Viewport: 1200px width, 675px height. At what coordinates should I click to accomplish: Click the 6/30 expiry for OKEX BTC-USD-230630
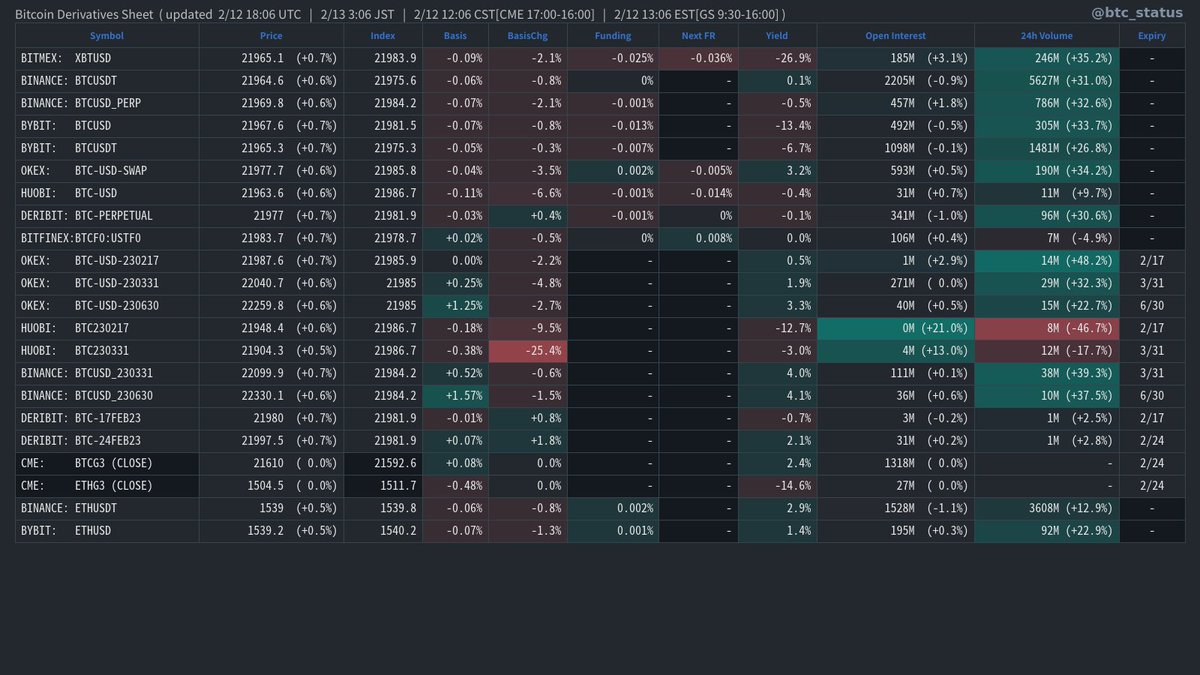pyautogui.click(x=1152, y=306)
